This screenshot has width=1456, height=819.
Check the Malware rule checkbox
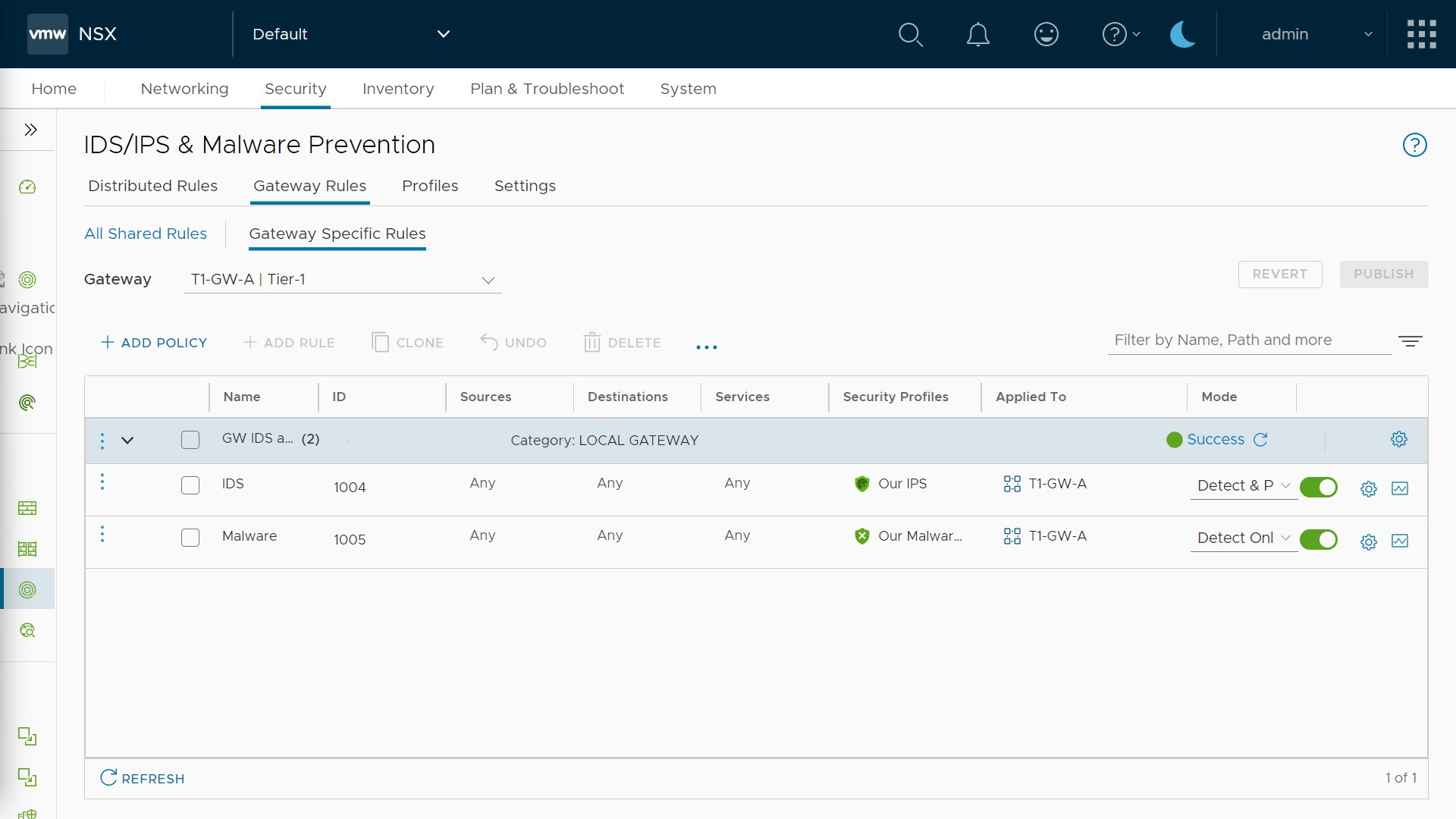point(190,538)
